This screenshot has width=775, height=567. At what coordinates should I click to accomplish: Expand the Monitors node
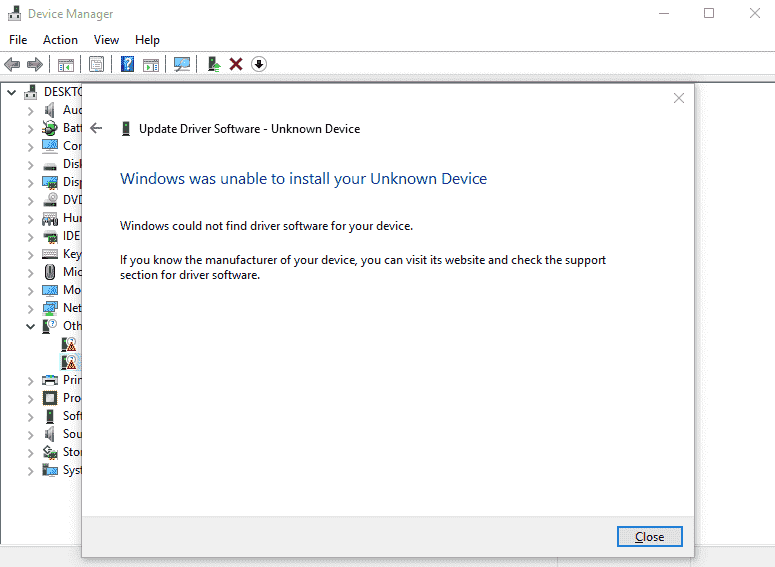coord(31,291)
